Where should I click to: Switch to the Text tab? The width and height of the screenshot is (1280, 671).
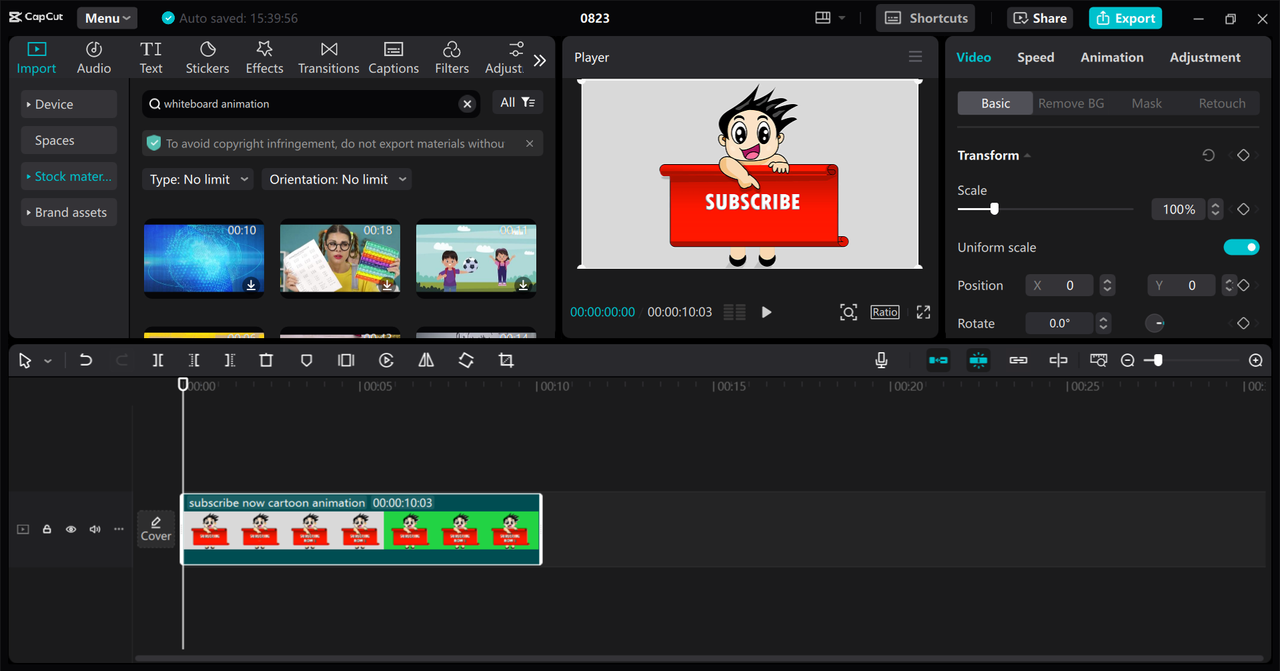pyautogui.click(x=151, y=57)
